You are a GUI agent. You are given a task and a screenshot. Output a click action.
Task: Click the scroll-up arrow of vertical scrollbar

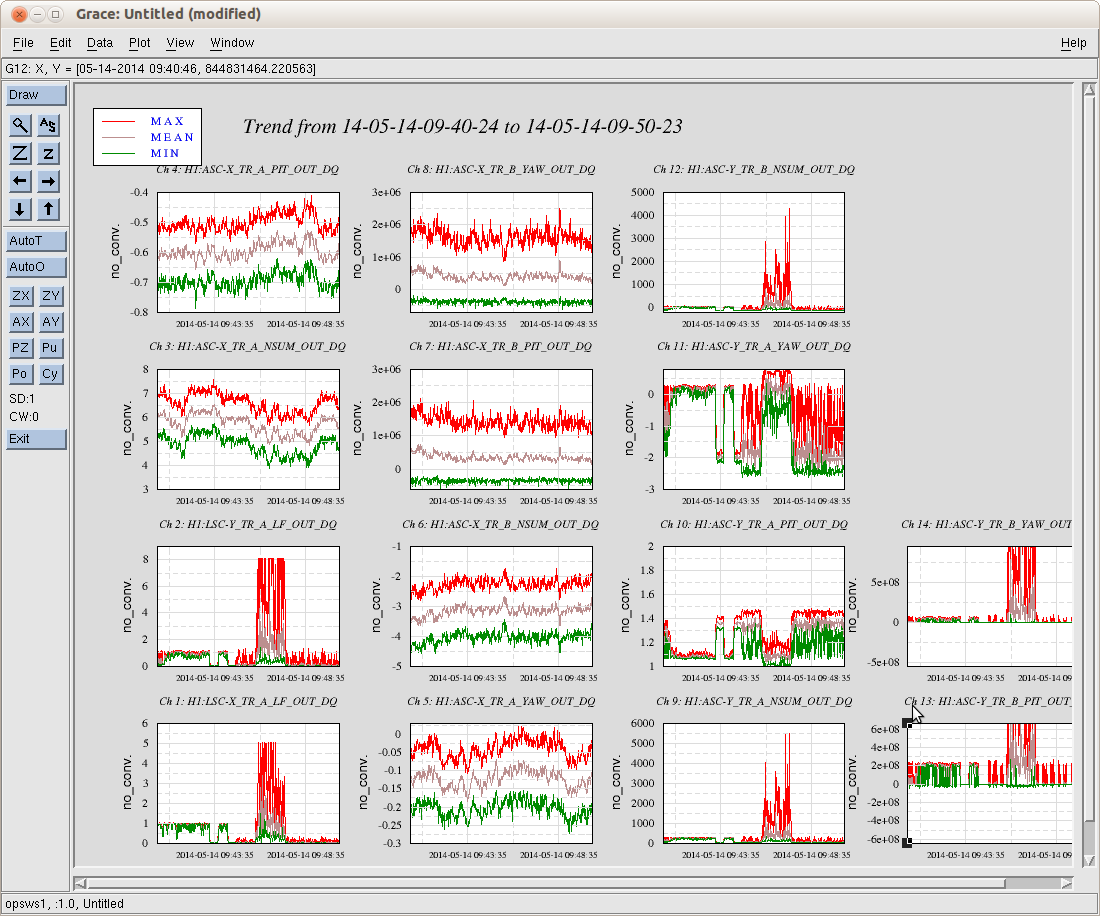click(1089, 89)
